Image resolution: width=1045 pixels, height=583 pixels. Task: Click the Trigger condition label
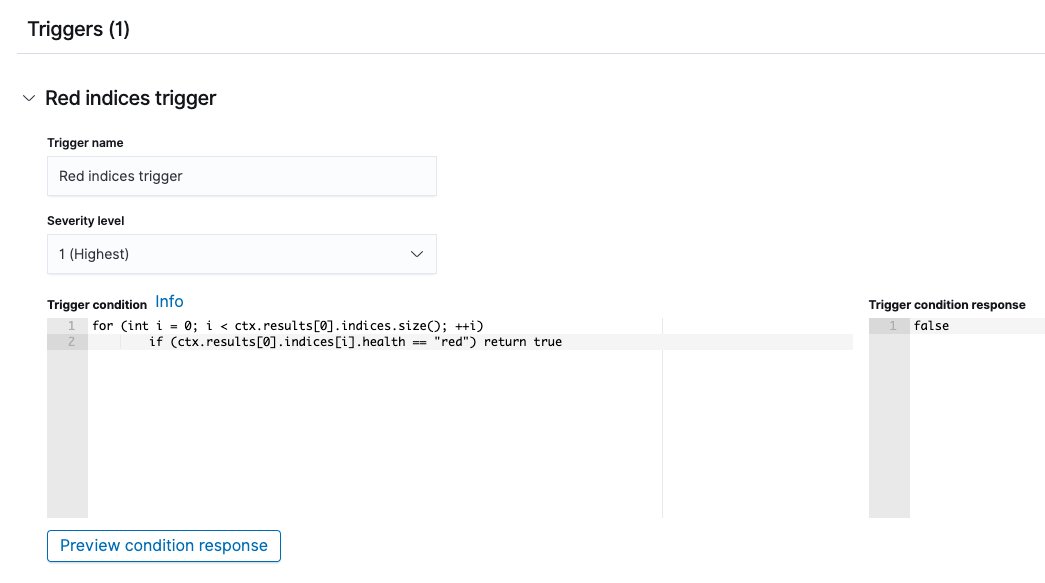93,304
